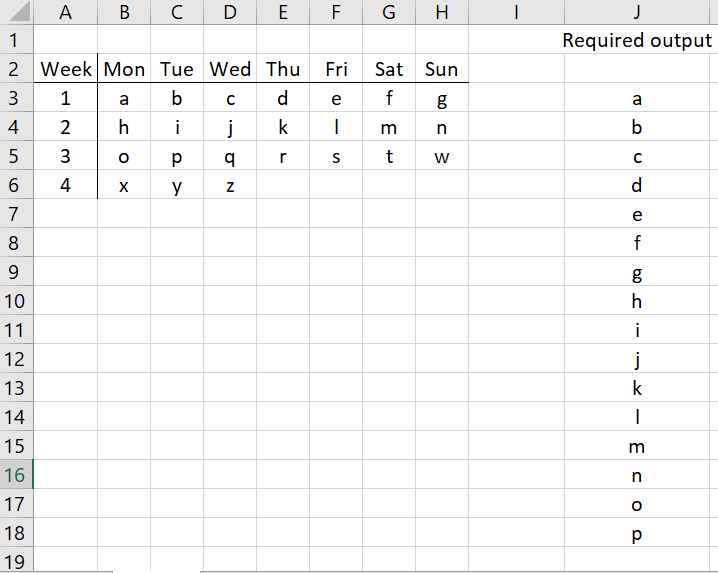This screenshot has height=573, width=718.
Task: Click output cell 'p' in column J
Action: (x=637, y=533)
